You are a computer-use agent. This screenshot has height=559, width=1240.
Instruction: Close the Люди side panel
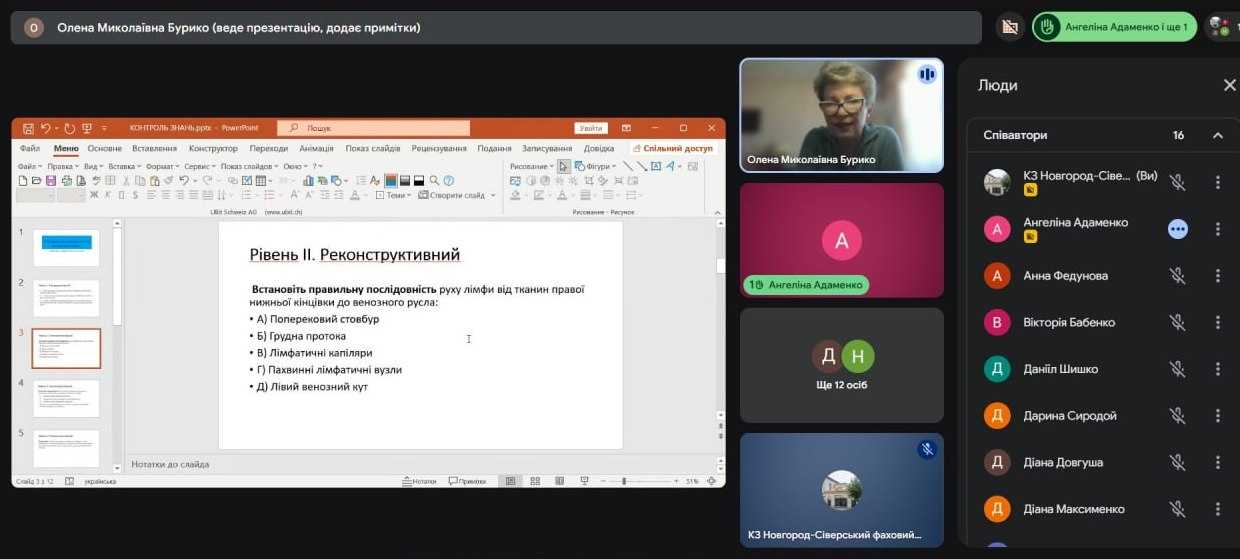(x=1229, y=86)
